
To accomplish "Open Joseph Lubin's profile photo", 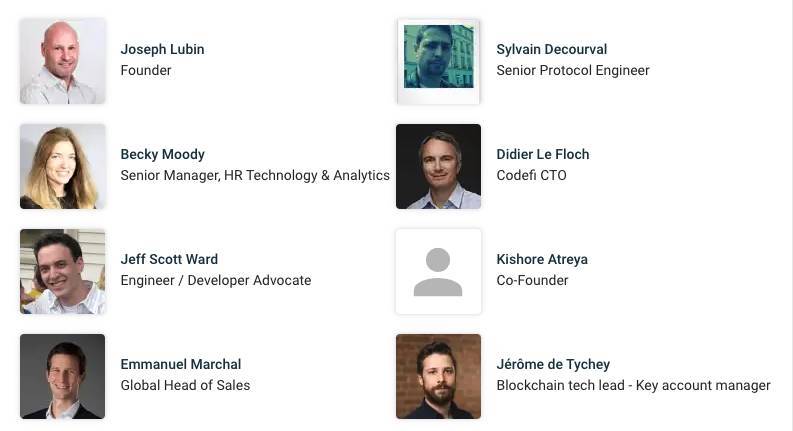I will (63, 61).
